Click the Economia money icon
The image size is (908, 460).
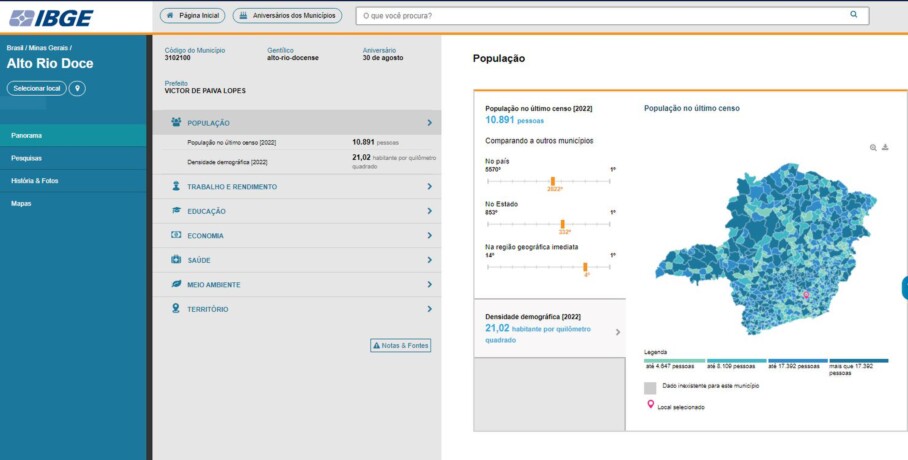(x=176, y=235)
